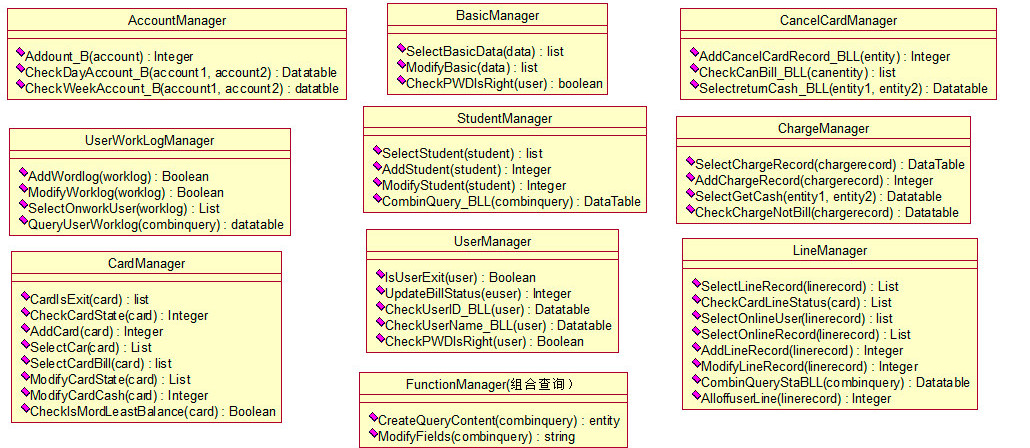Click the operation icon beside CardIsExit
The image size is (1030, 448).
pos(26,298)
